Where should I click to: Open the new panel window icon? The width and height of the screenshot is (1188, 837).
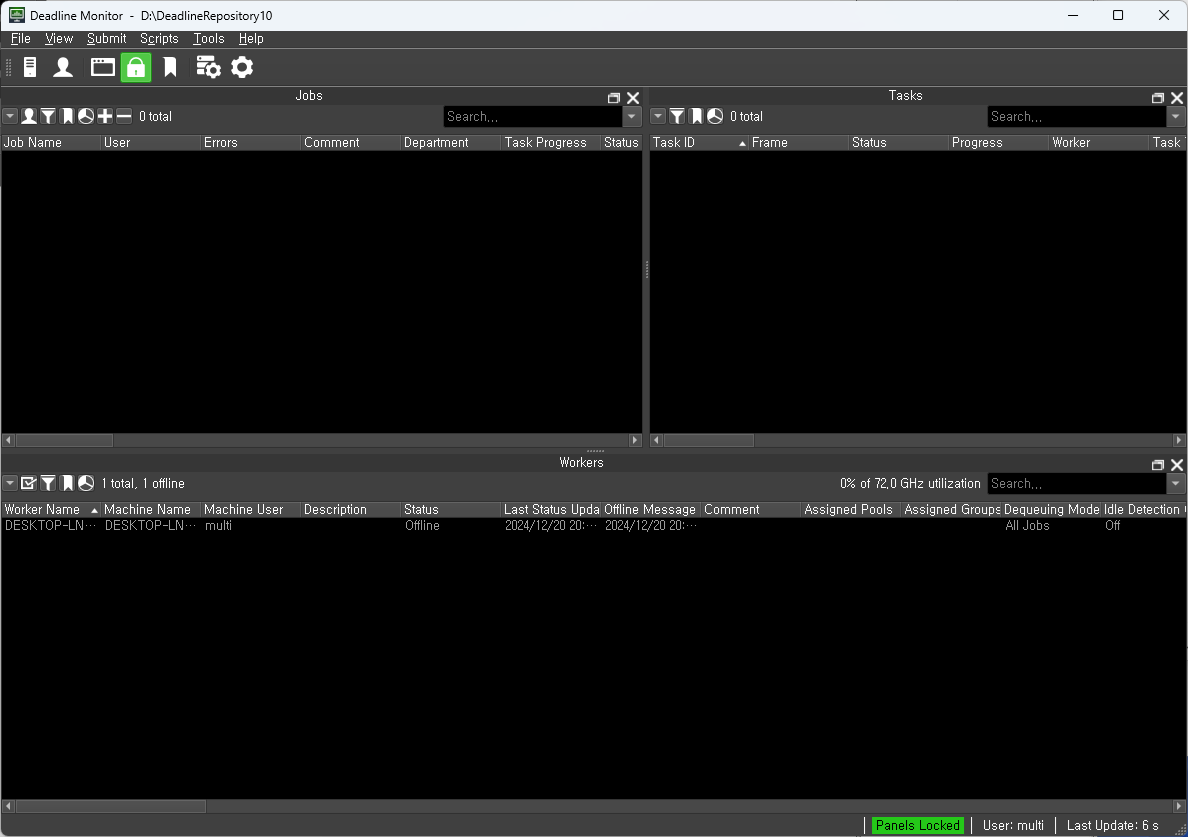tap(102, 67)
